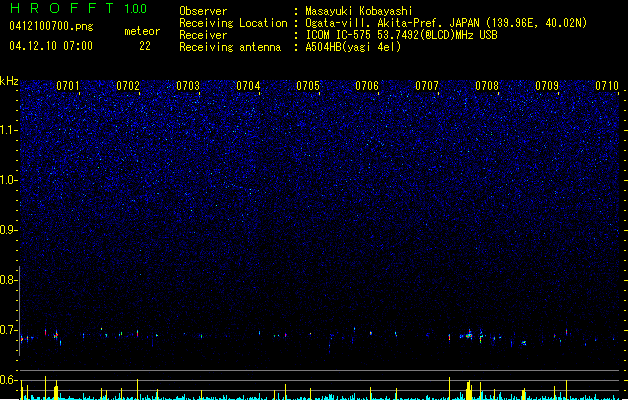Viewport: 629px width, 400px height.
Task: Click the 0703 time marker
Action: [188, 86]
